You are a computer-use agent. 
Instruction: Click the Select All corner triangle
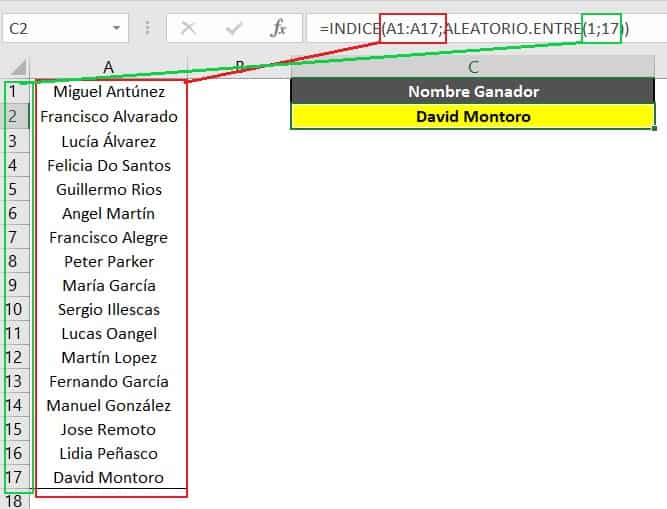[x=18, y=67]
